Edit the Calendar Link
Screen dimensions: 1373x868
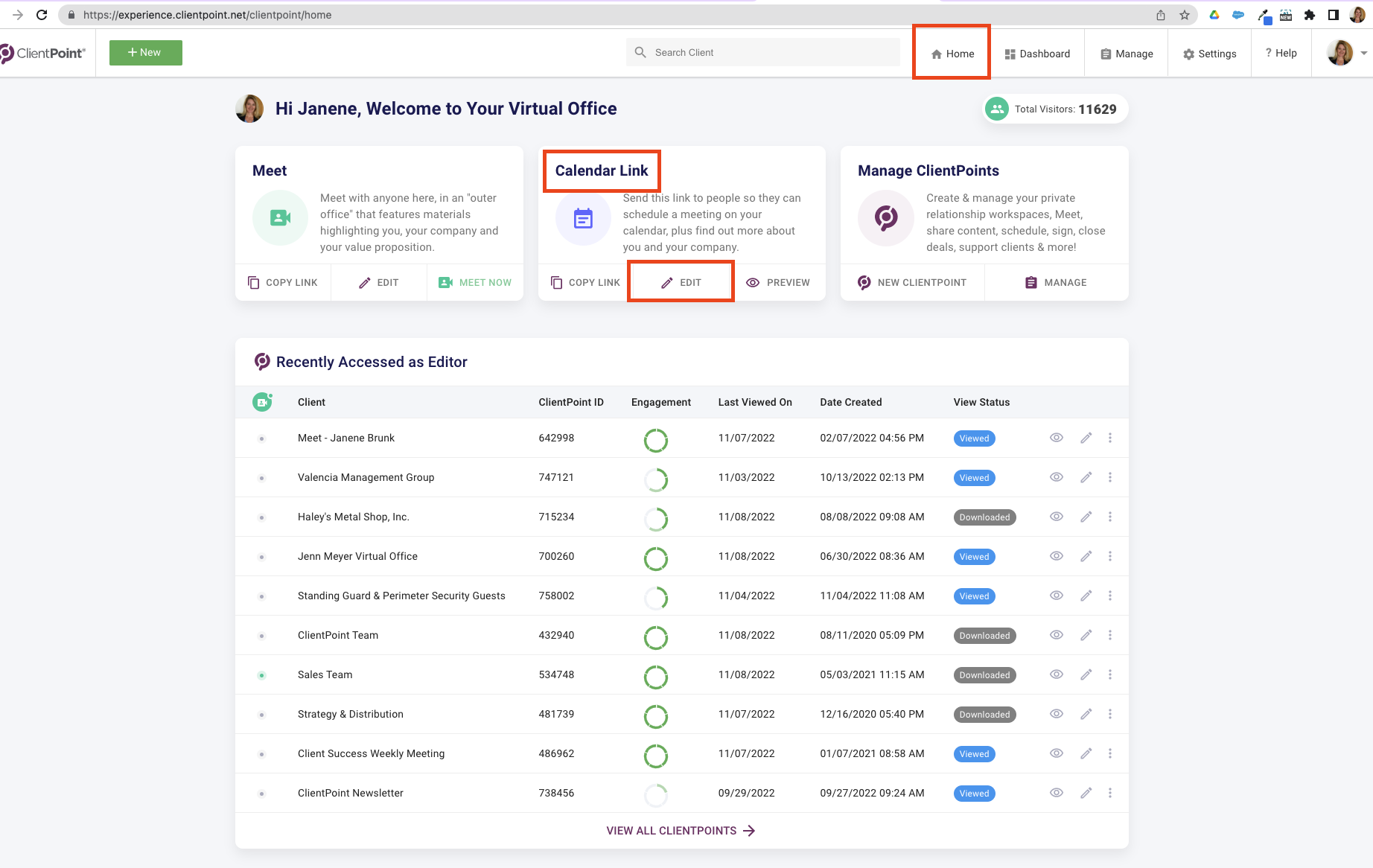pyautogui.click(x=681, y=282)
